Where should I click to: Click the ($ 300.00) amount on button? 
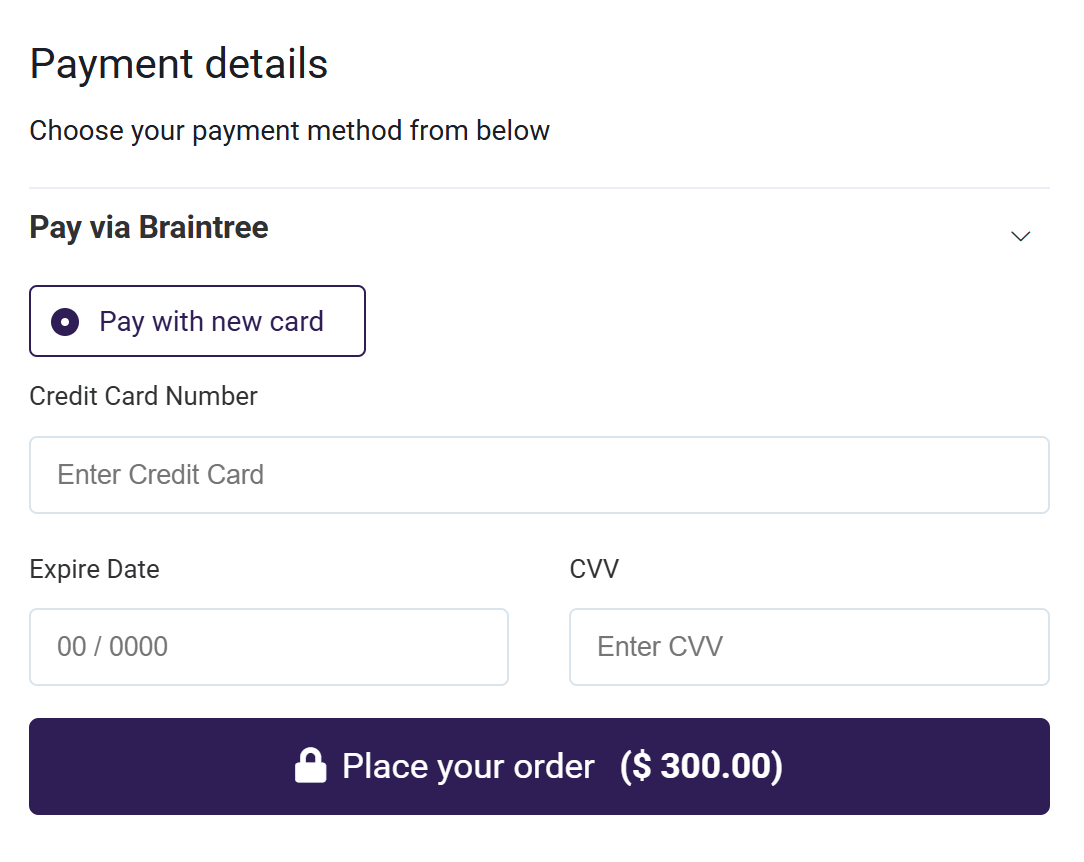click(702, 766)
